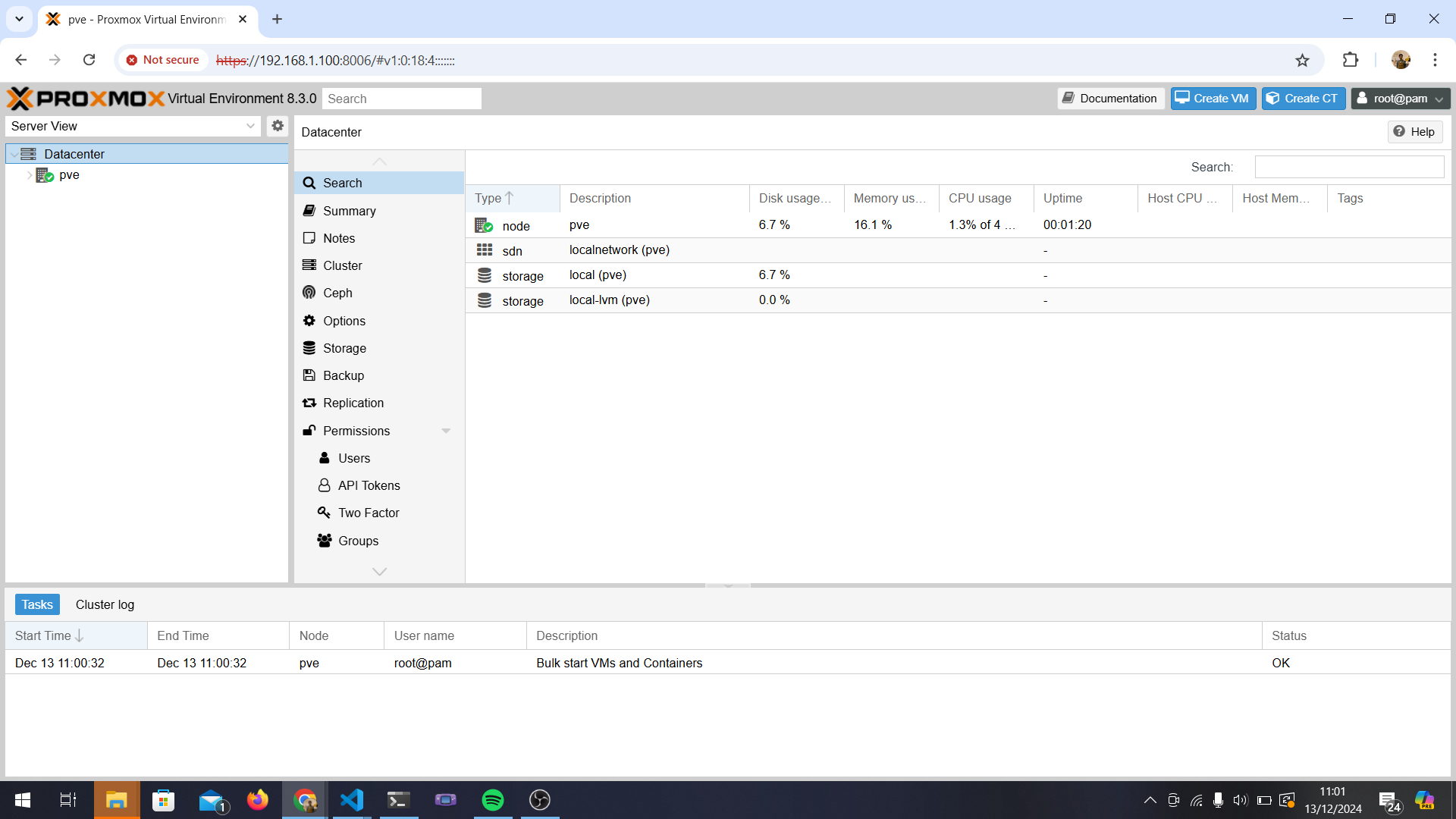
Task: Select Datacenter in the resource tree
Action: click(74, 154)
